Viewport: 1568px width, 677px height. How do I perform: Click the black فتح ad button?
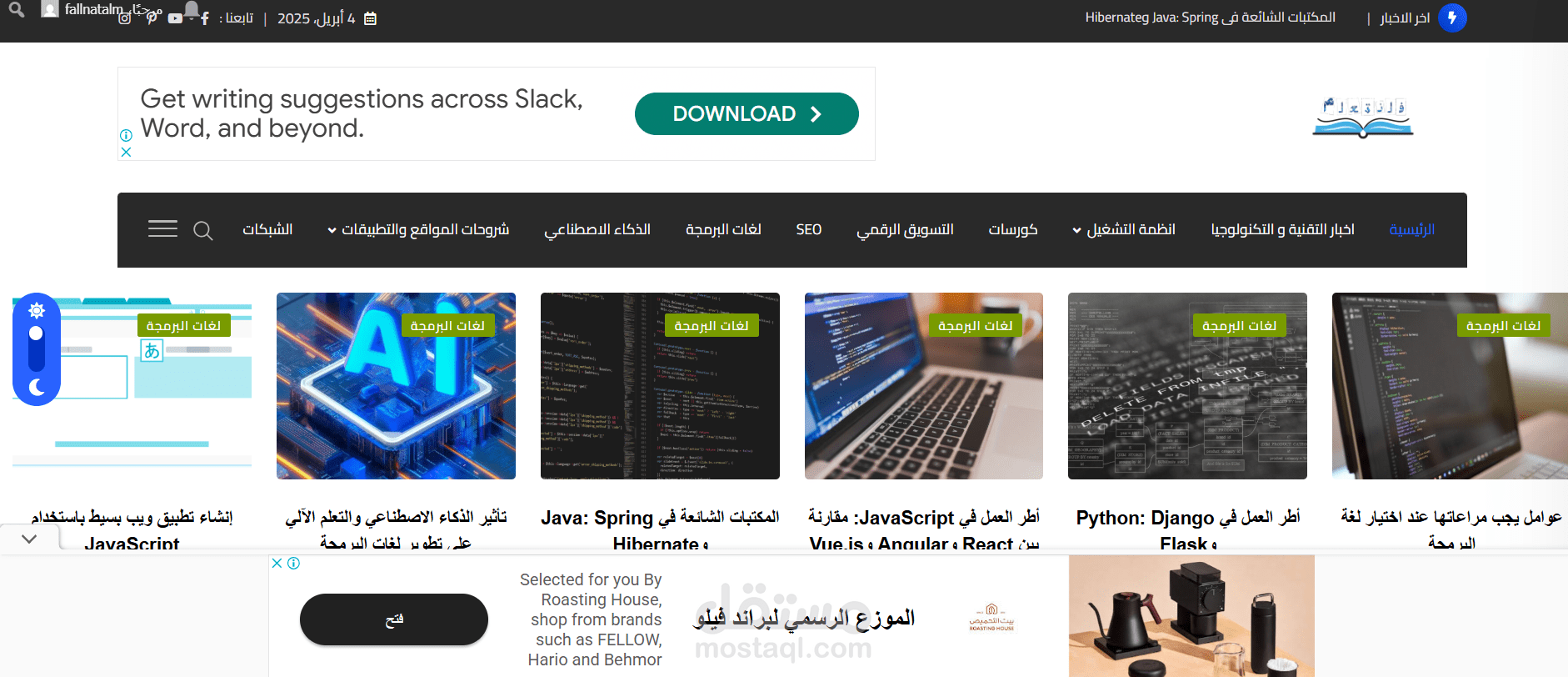pos(394,619)
